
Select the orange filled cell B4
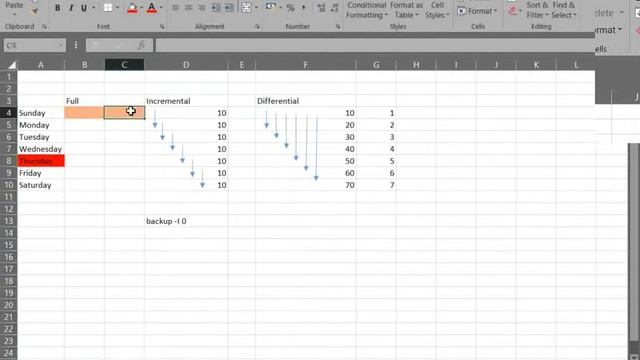[x=84, y=113]
